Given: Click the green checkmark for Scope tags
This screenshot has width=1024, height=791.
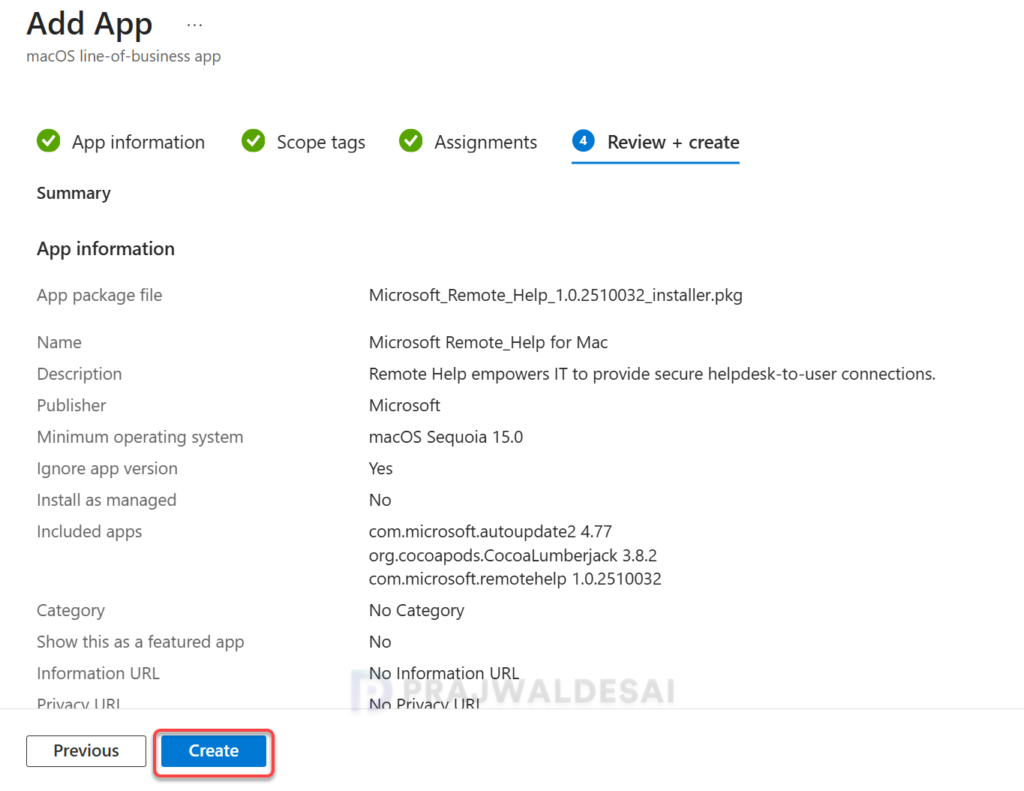Looking at the screenshot, I should 253,140.
